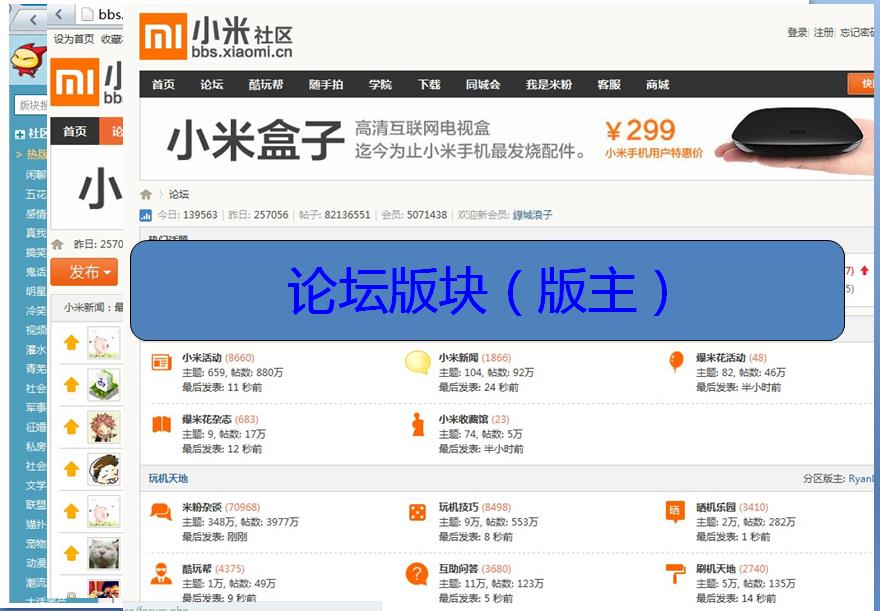Open new member 缘城浪子 profile link
The image size is (880, 611).
pos(533,215)
